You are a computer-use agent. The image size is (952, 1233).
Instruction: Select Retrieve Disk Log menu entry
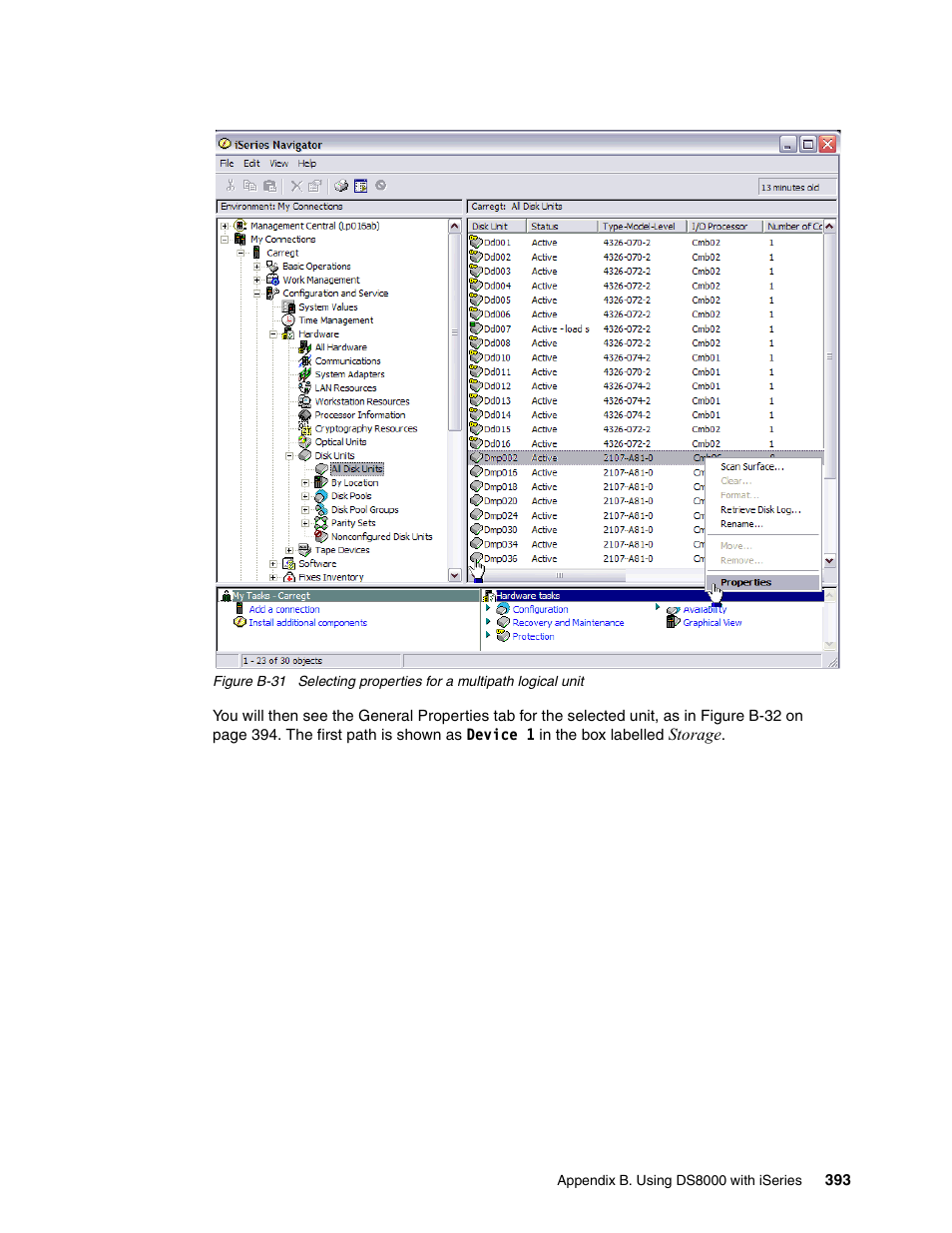pos(763,510)
